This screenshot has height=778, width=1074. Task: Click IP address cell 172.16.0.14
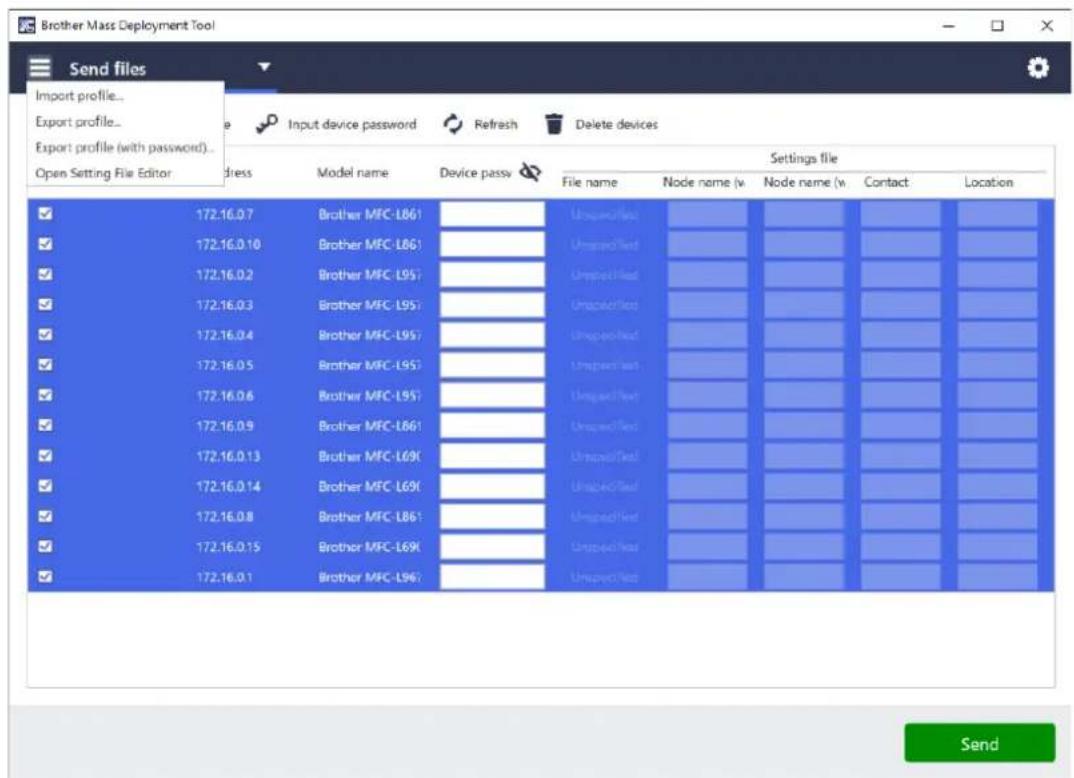tap(228, 486)
